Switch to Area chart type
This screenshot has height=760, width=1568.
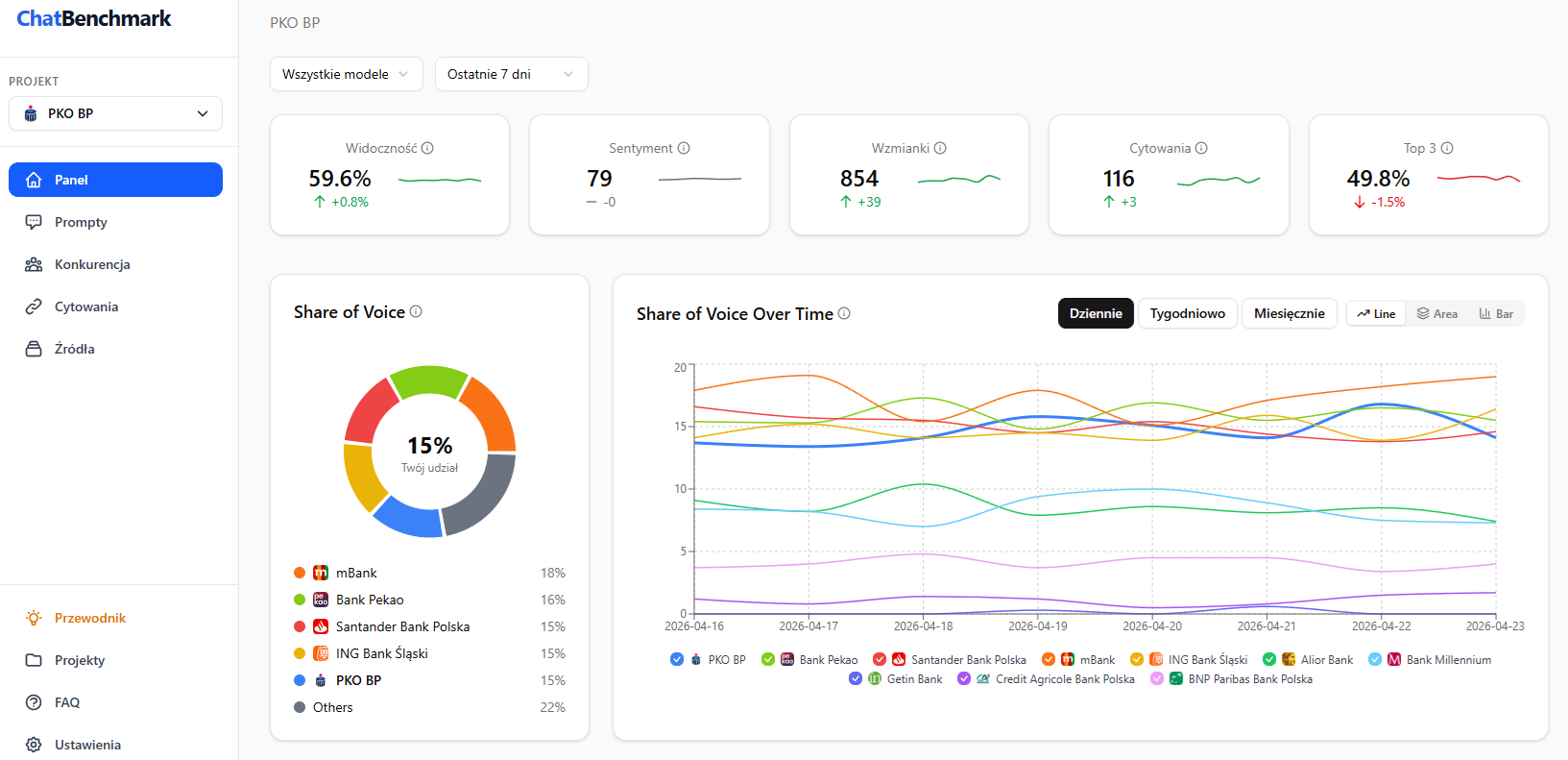click(x=1437, y=313)
